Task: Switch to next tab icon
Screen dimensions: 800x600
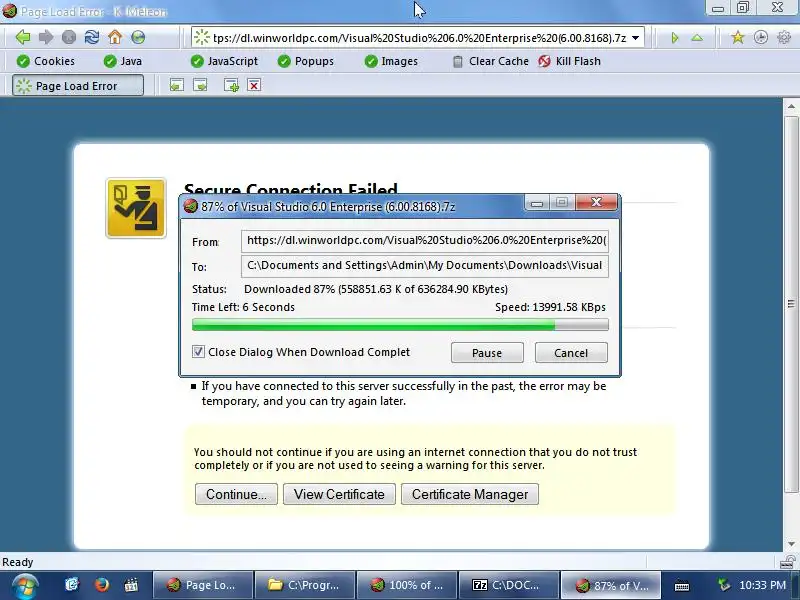Action: [200, 85]
